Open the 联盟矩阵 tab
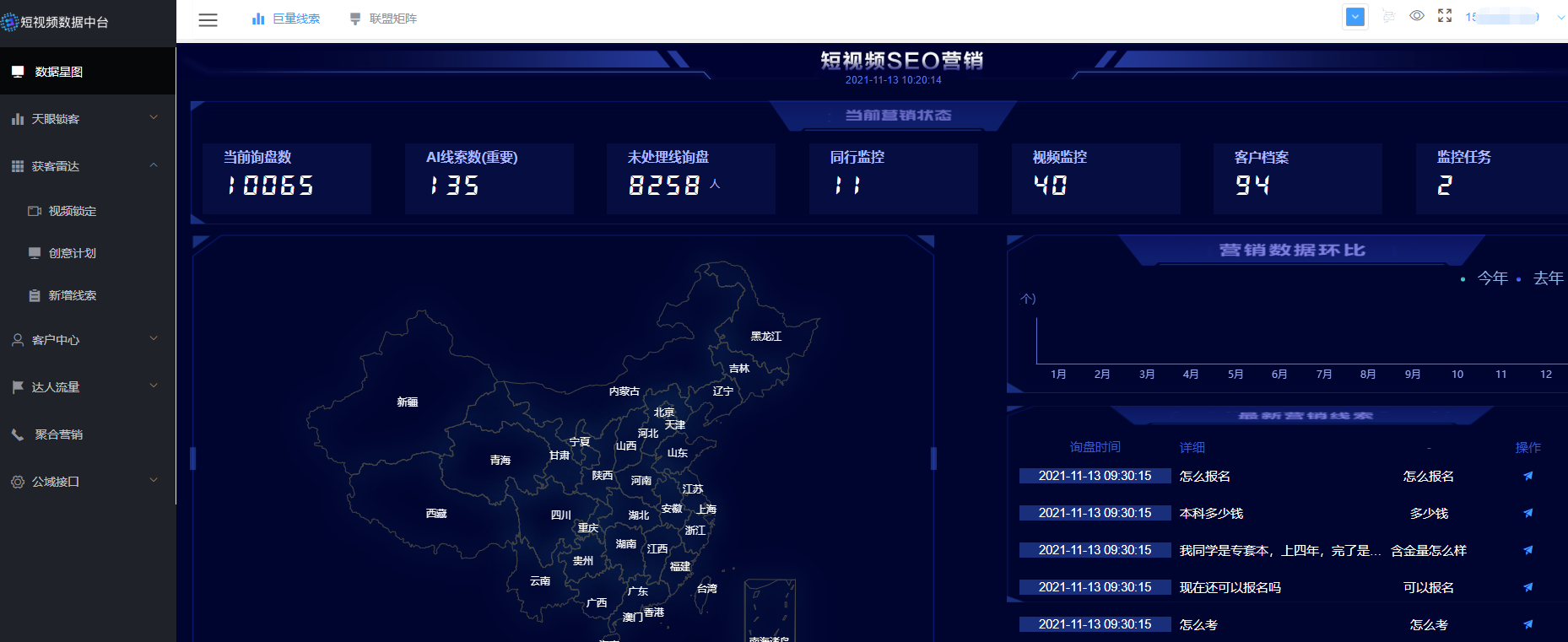The width and height of the screenshot is (1568, 642). pos(392,19)
